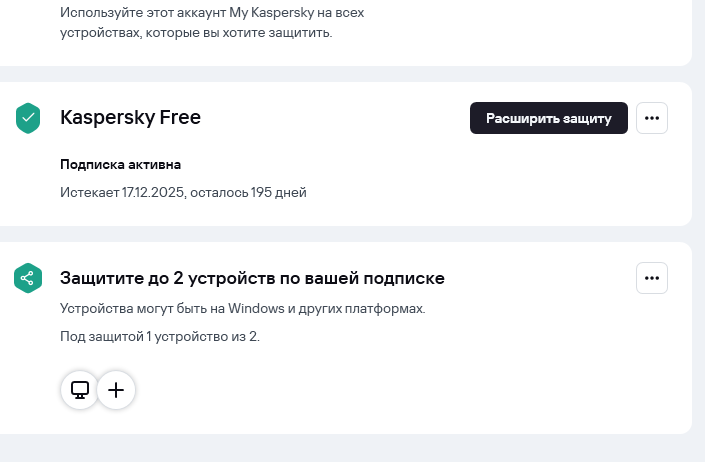Click the green share icon

point(28,278)
